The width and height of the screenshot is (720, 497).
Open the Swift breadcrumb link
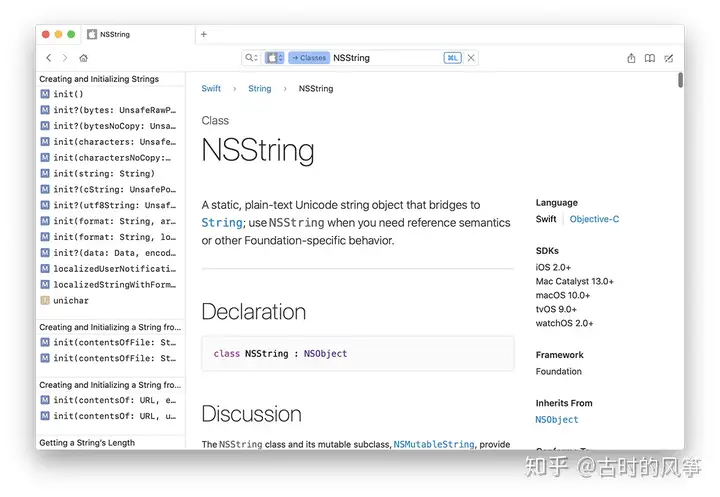click(x=211, y=89)
